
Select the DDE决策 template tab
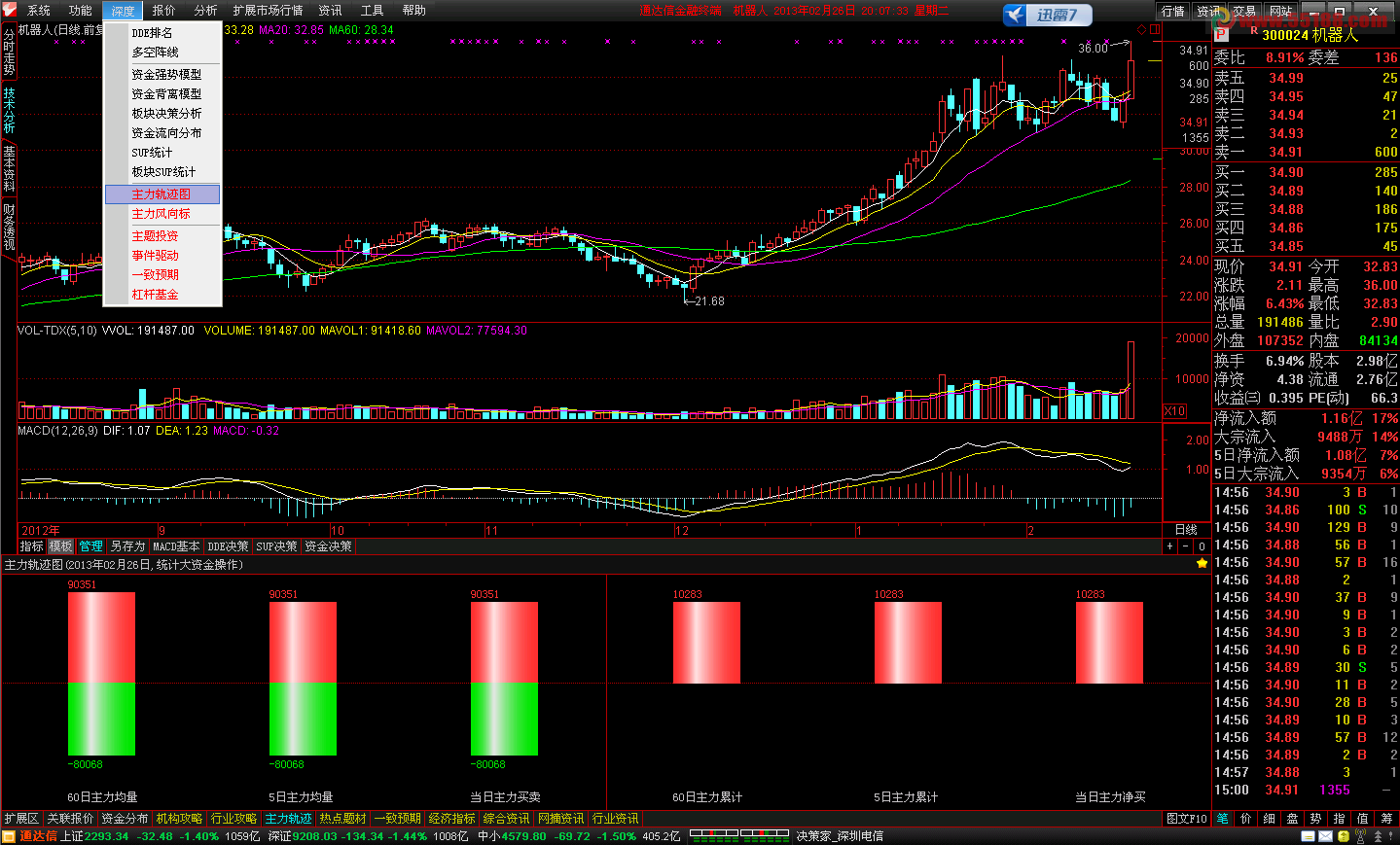(x=228, y=546)
